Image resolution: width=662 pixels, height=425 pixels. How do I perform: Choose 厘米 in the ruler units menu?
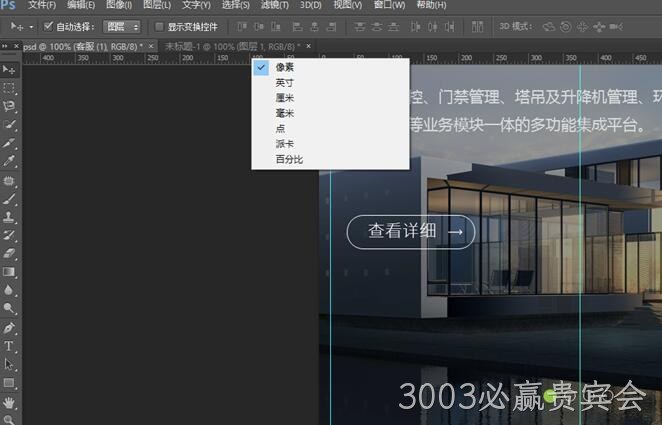[x=330, y=98]
